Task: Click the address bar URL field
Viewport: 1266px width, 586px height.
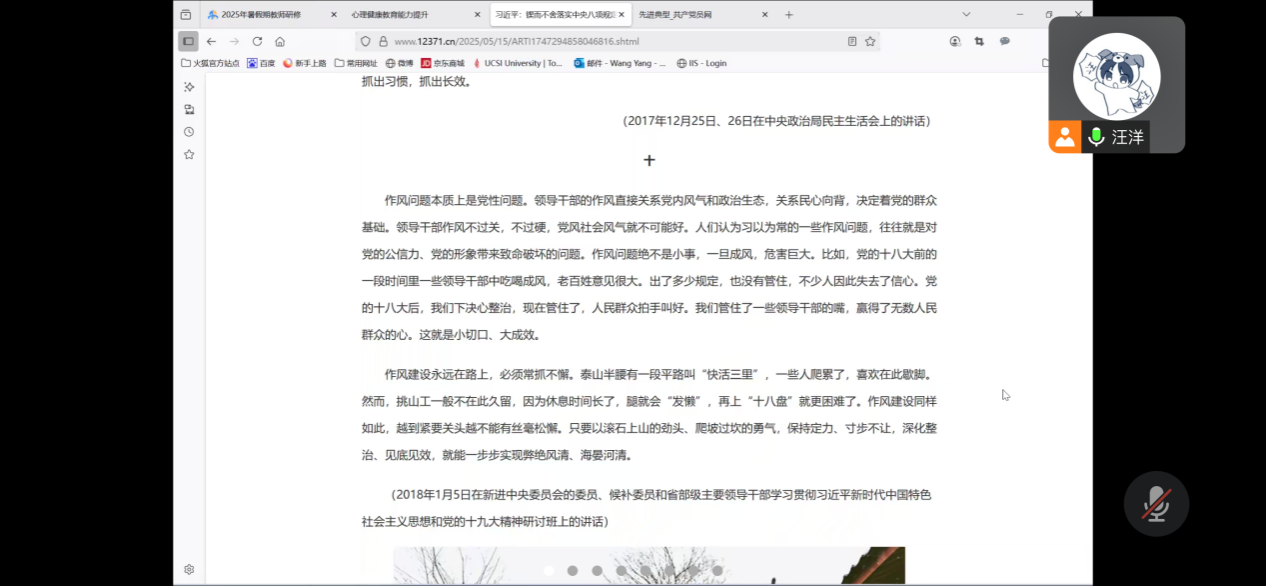Action: pos(600,41)
